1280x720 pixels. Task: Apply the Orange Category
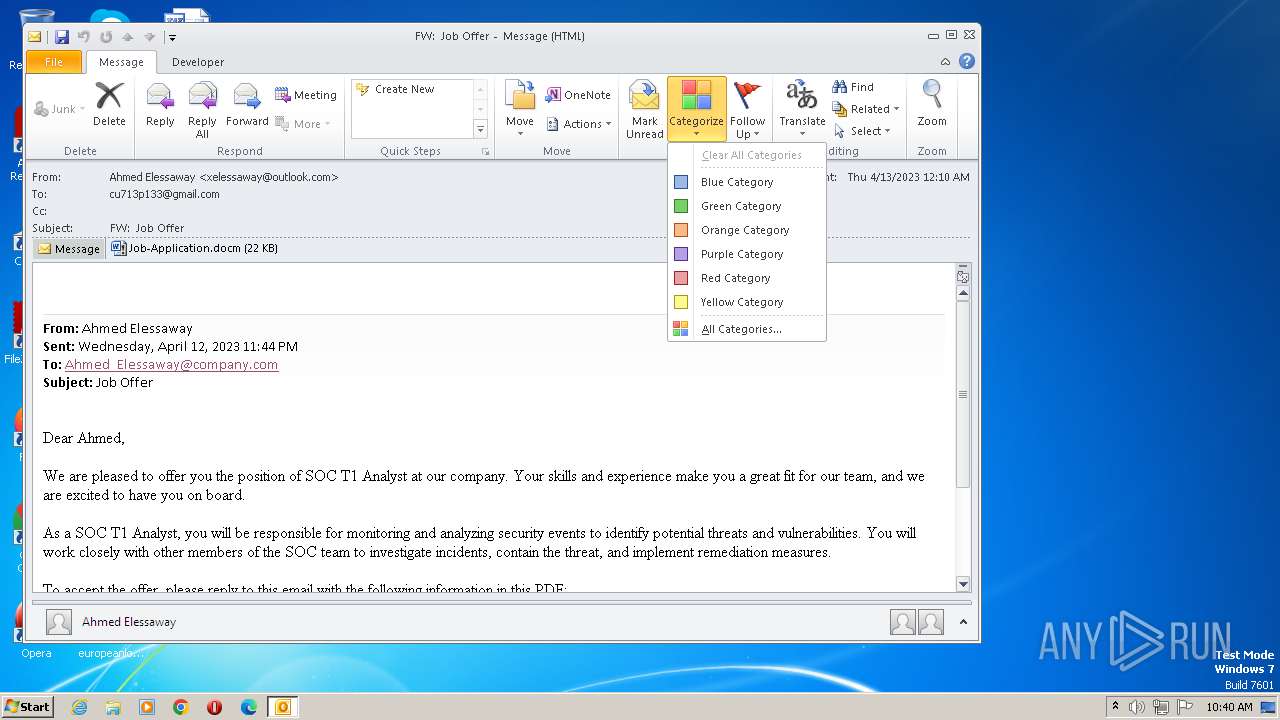(747, 230)
